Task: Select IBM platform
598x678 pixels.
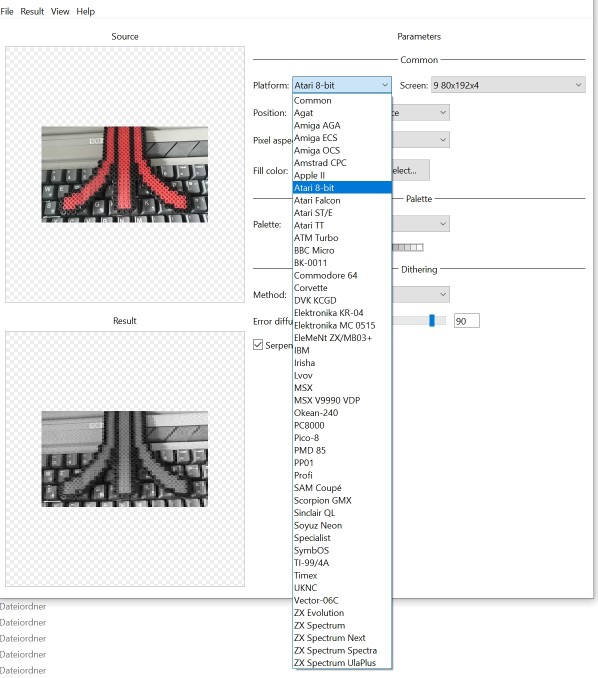Action: point(342,351)
